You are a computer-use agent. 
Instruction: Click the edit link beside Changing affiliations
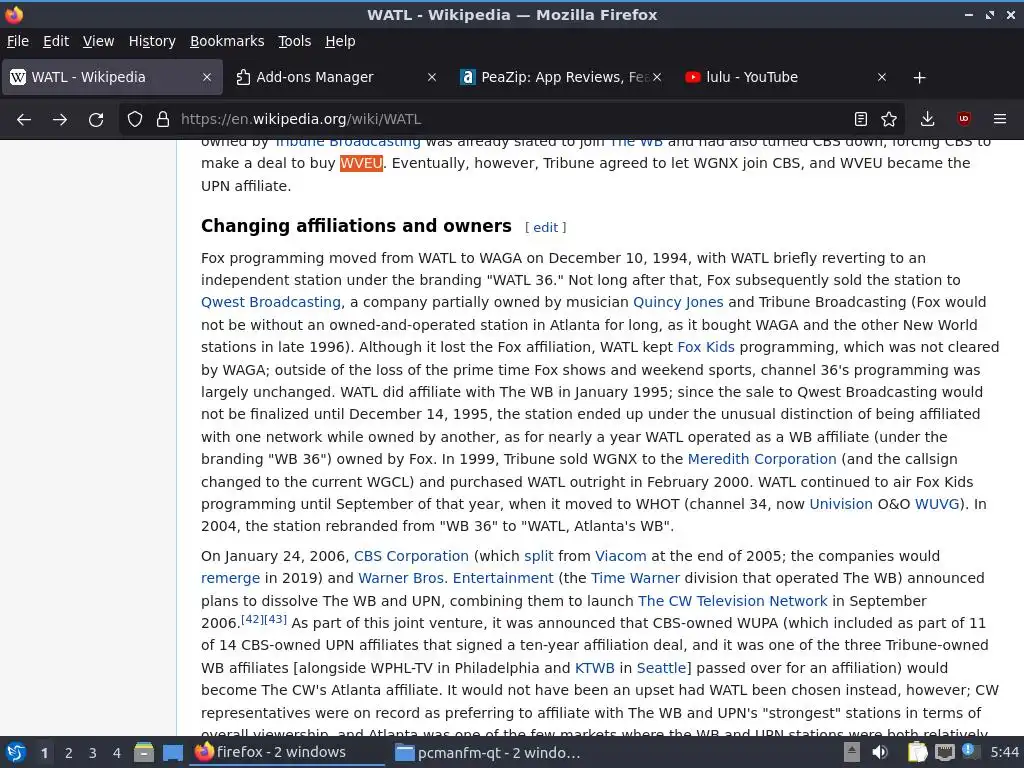click(545, 227)
